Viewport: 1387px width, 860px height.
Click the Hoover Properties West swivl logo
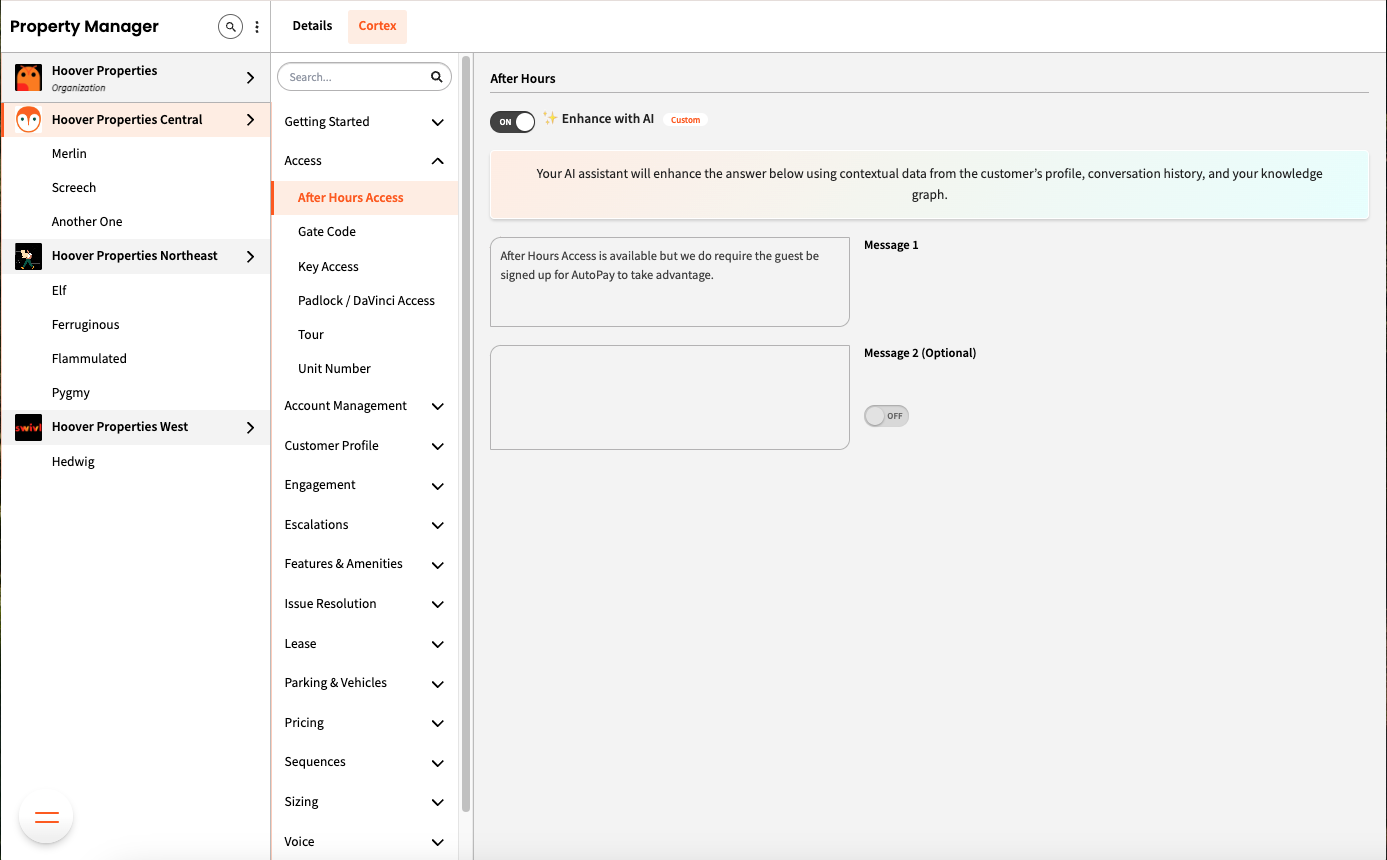point(28,428)
